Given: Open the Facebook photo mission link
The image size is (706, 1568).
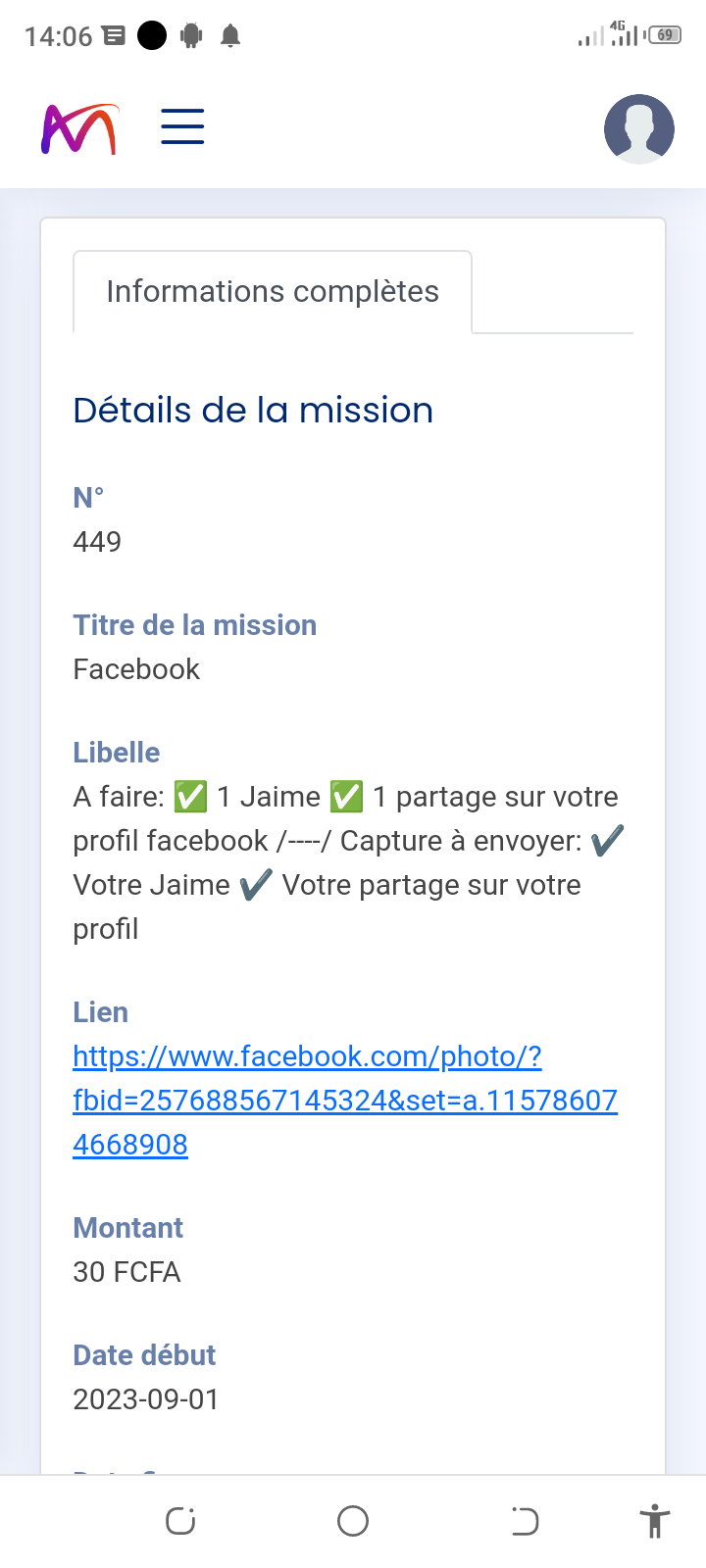Looking at the screenshot, I should tap(345, 1100).
